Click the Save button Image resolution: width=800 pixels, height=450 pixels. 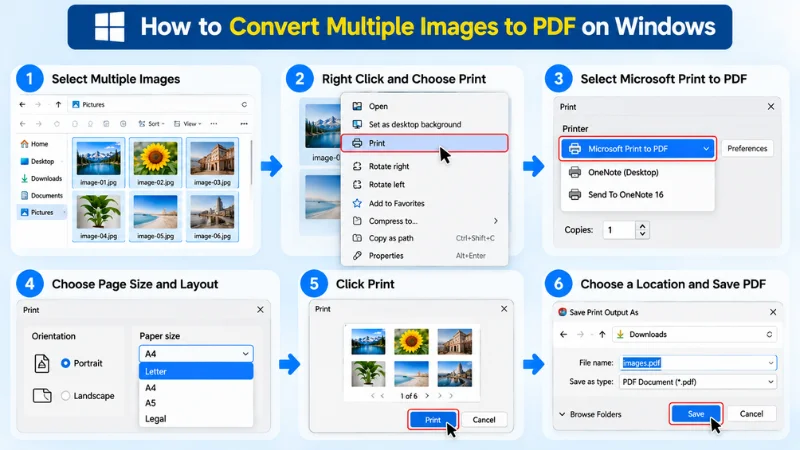(695, 414)
